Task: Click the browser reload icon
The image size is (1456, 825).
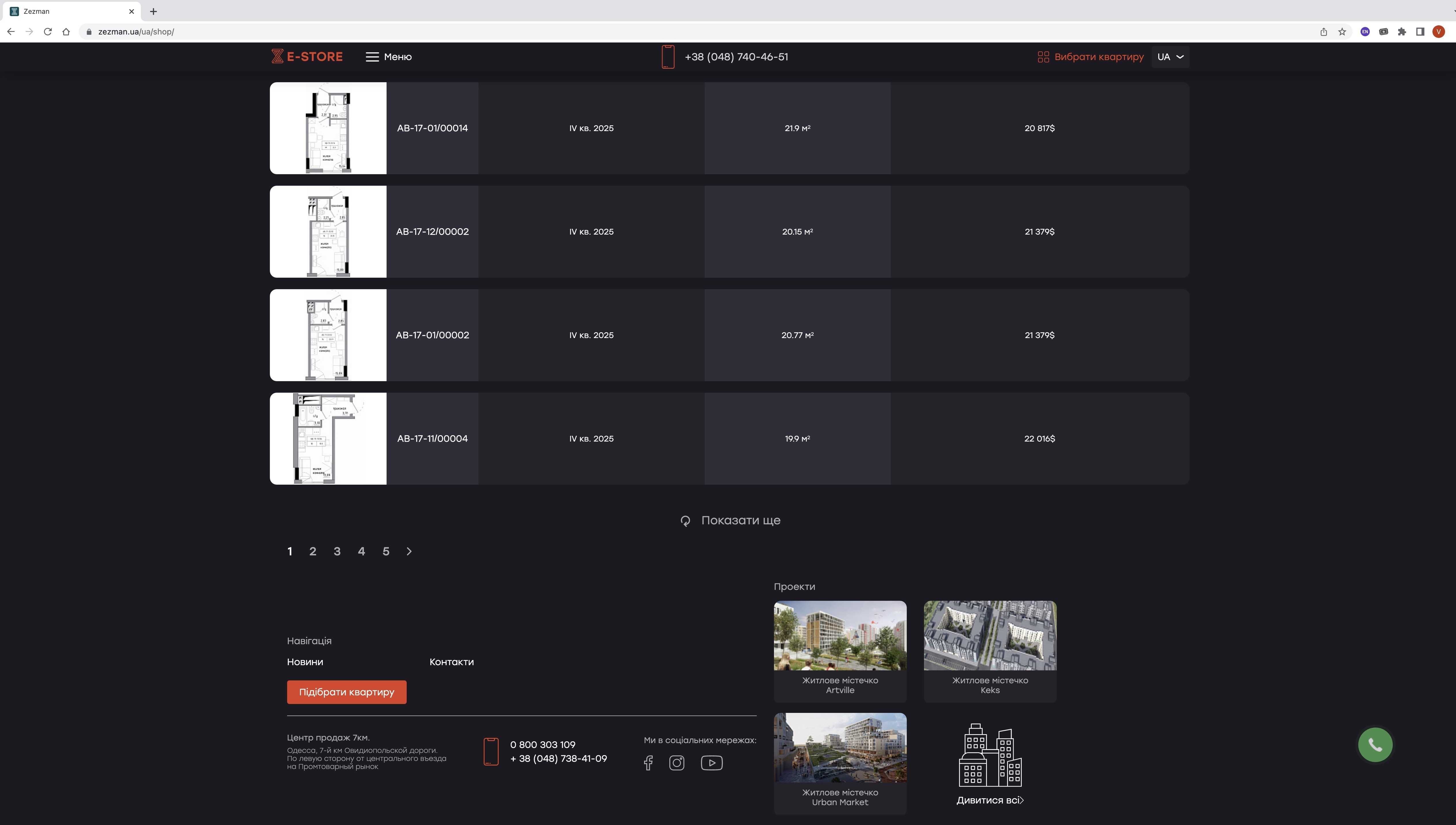Action: (48, 32)
